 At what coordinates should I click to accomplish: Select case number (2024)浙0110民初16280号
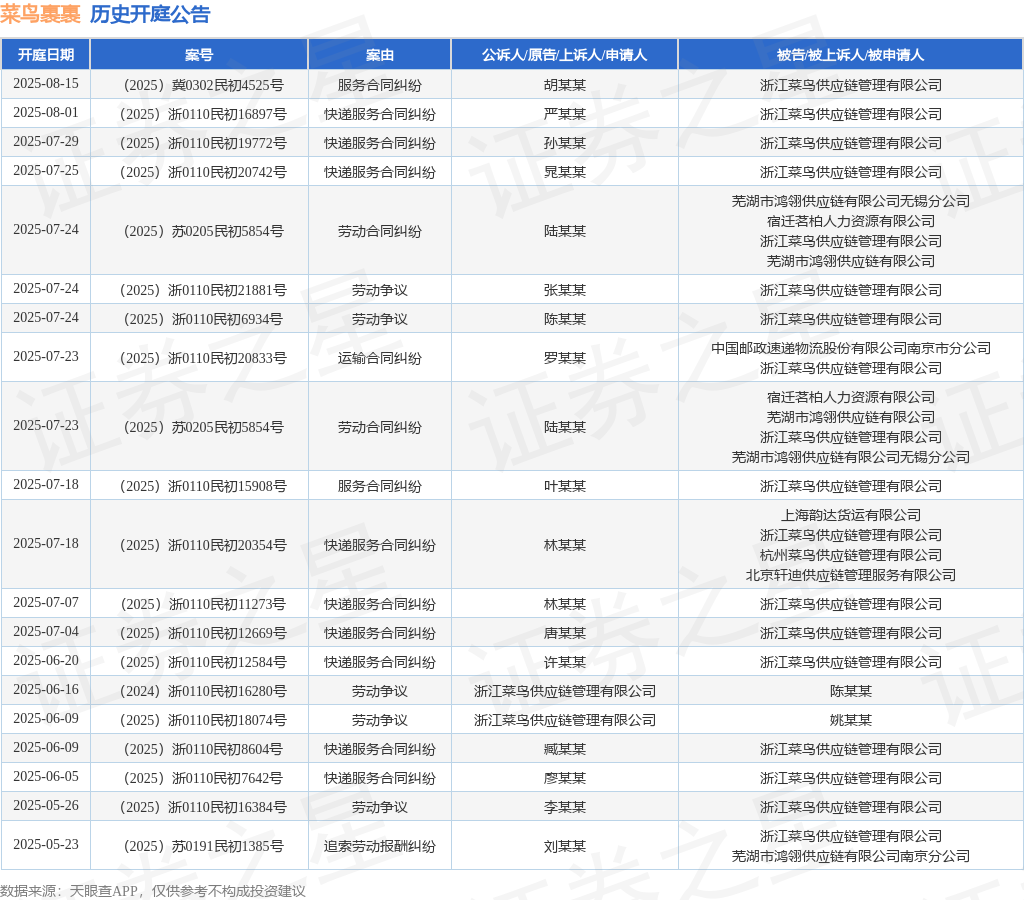(203, 691)
